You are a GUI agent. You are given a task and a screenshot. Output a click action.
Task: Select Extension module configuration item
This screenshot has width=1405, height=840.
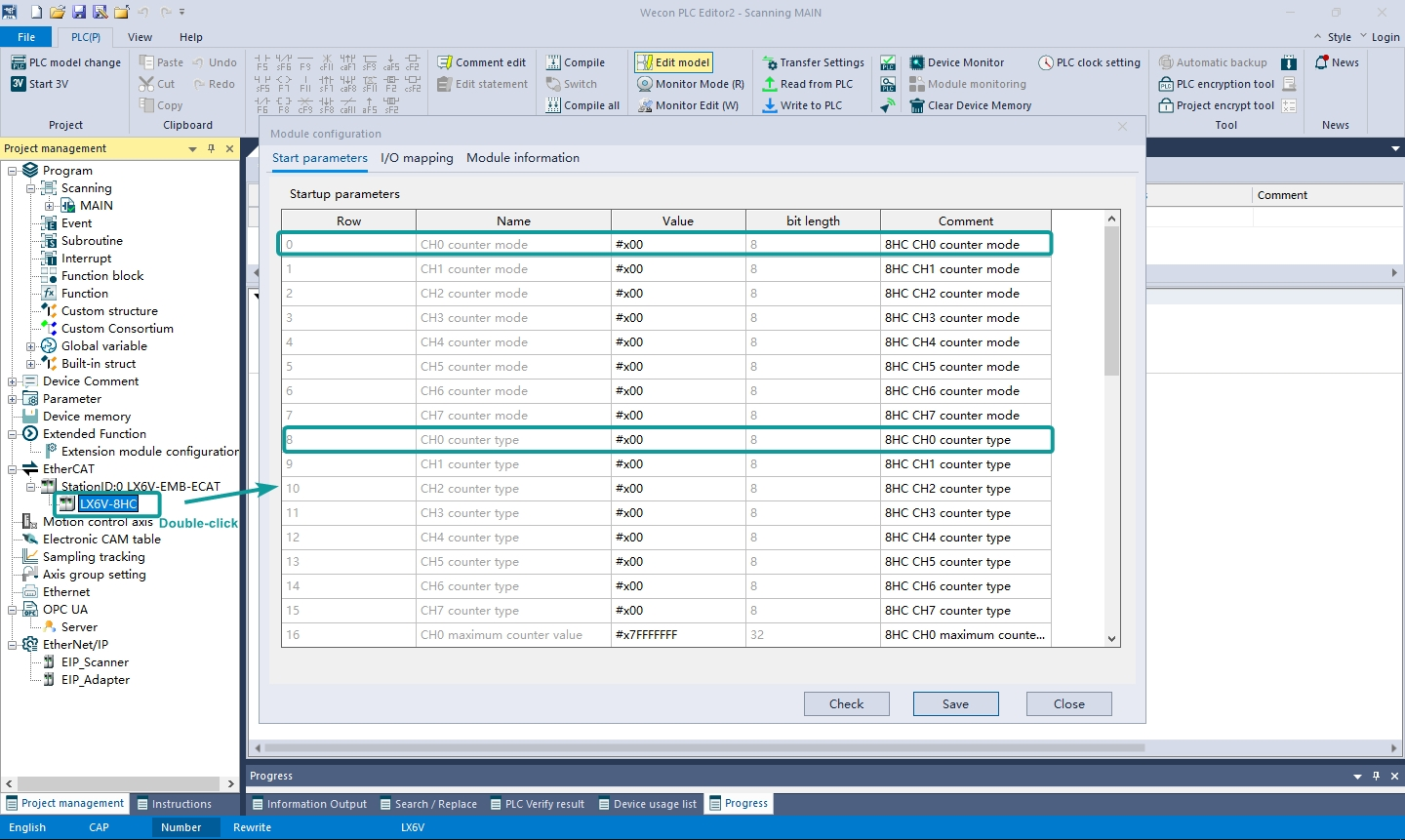pyautogui.click(x=149, y=452)
